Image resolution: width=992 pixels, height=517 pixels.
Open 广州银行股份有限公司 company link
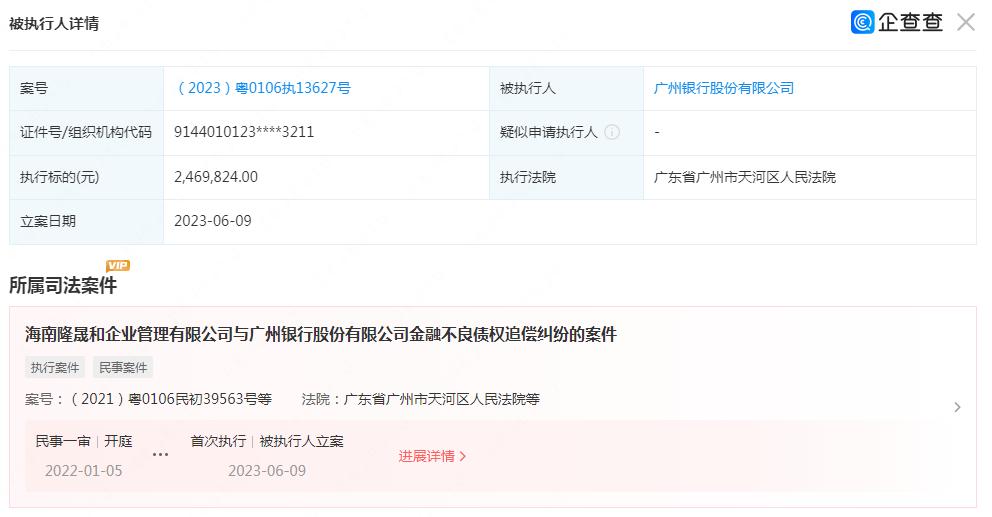tap(723, 88)
